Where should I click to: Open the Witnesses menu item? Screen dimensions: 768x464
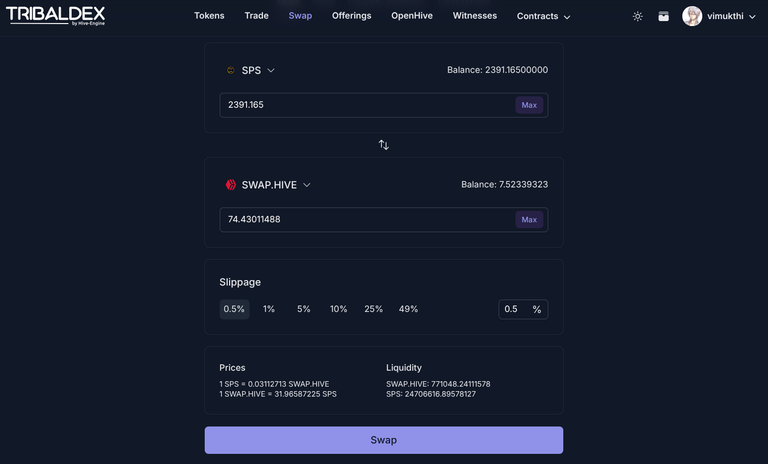point(475,16)
